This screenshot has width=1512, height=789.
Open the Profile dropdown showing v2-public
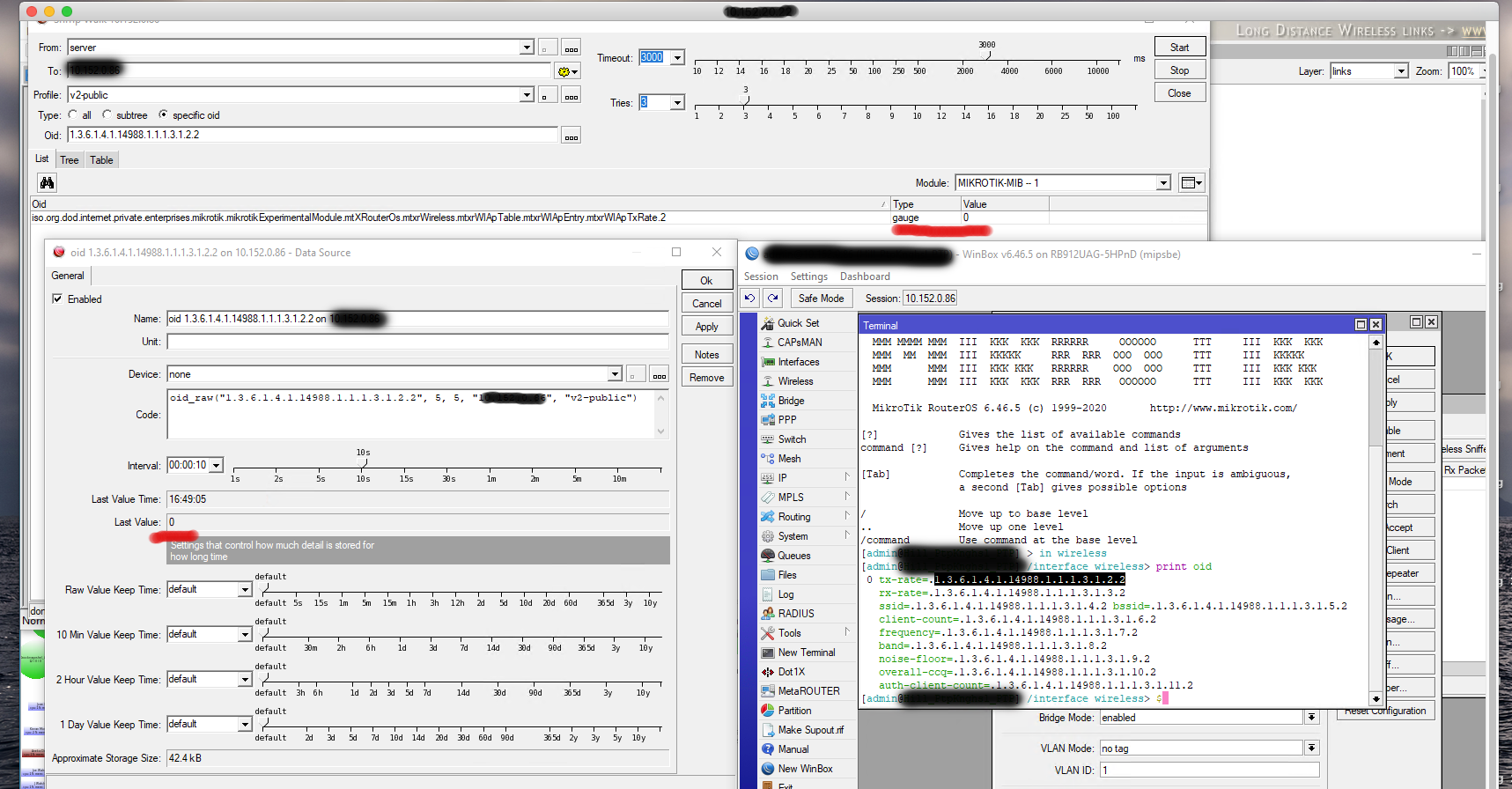527,95
